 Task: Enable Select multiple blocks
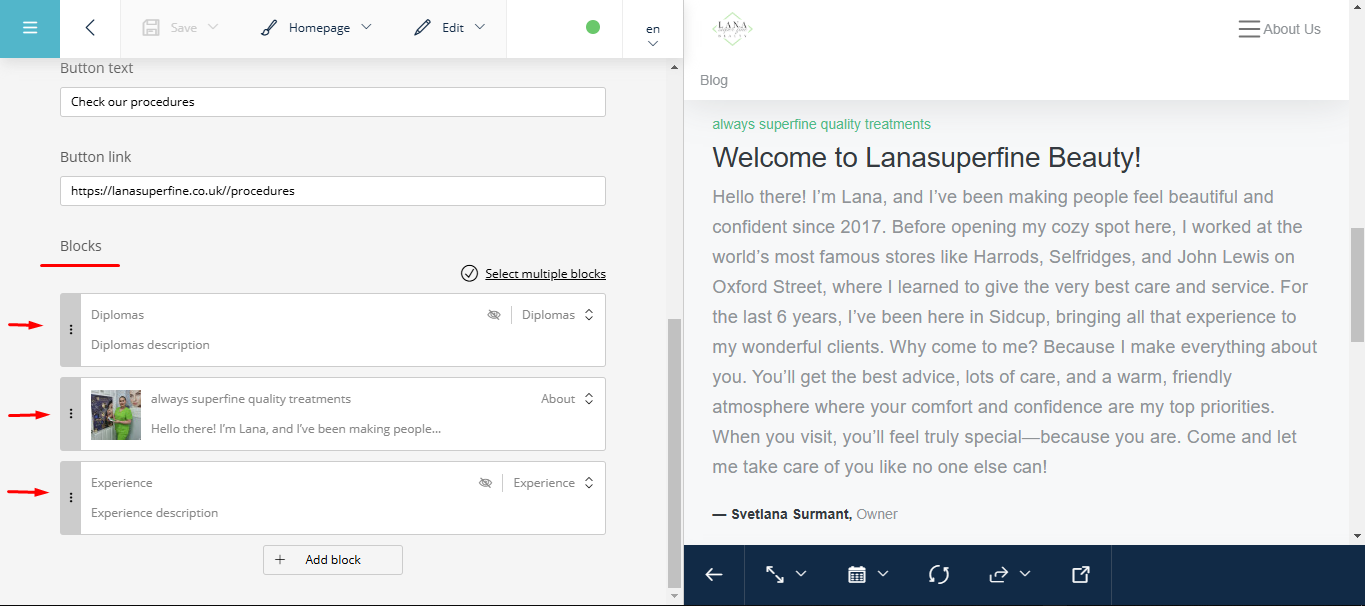pyautogui.click(x=544, y=274)
